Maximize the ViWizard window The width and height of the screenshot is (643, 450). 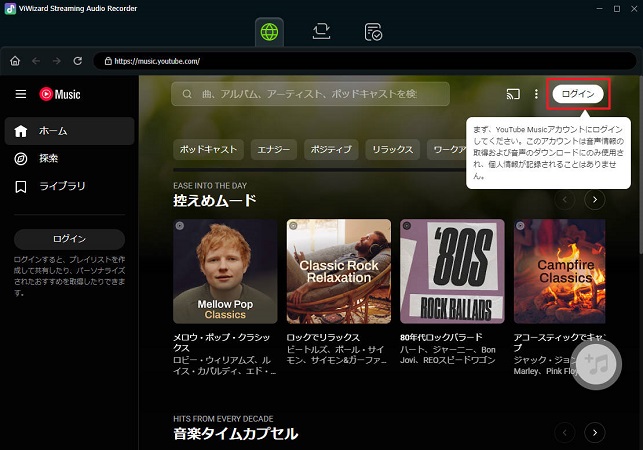pos(617,9)
